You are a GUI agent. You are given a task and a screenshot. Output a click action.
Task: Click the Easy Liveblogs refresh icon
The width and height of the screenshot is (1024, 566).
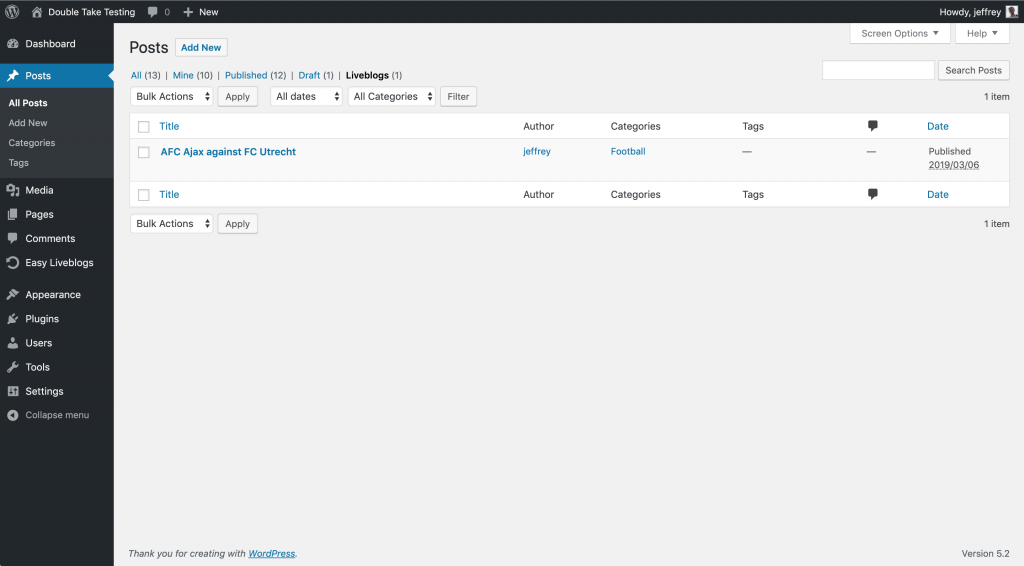click(12, 262)
